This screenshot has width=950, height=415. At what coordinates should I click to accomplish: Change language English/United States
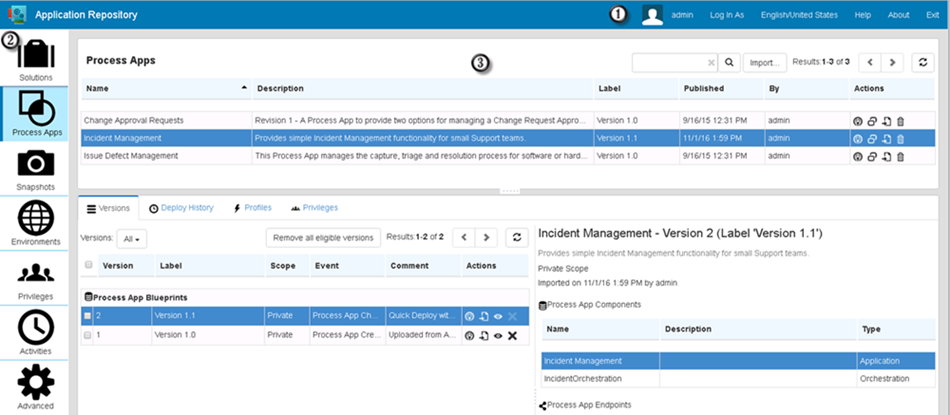799,15
